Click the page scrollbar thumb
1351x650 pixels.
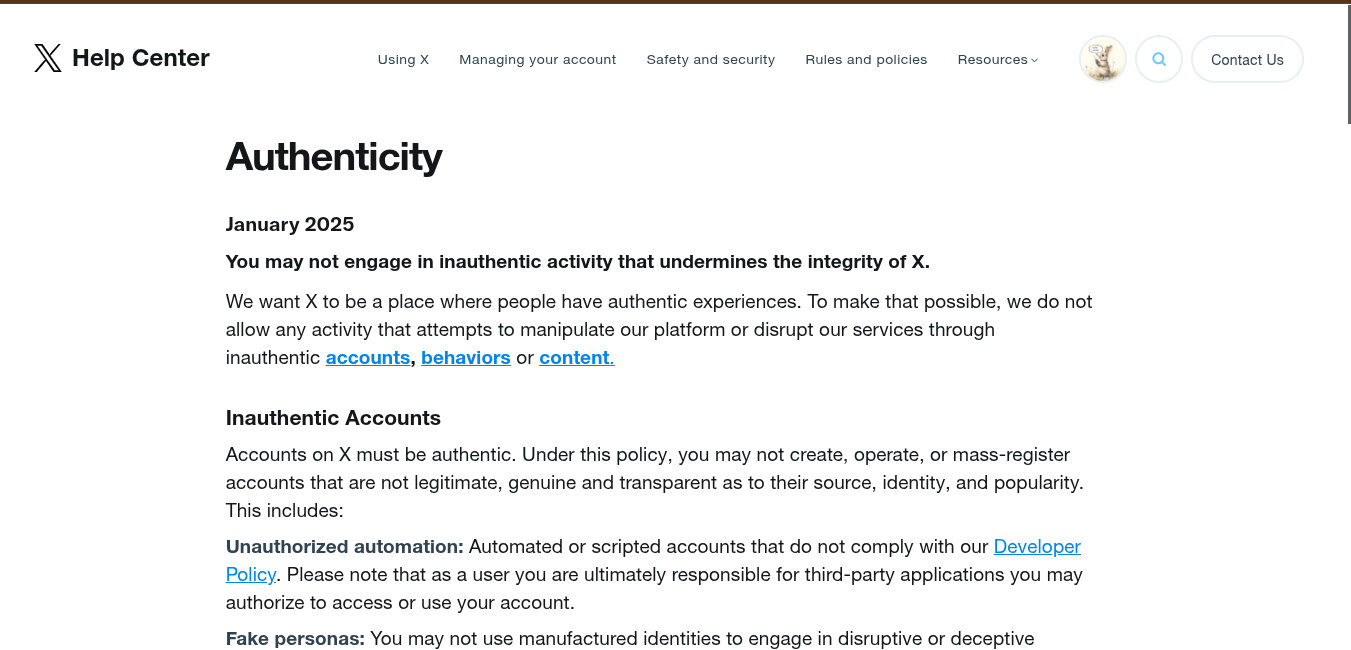tap(1347, 65)
